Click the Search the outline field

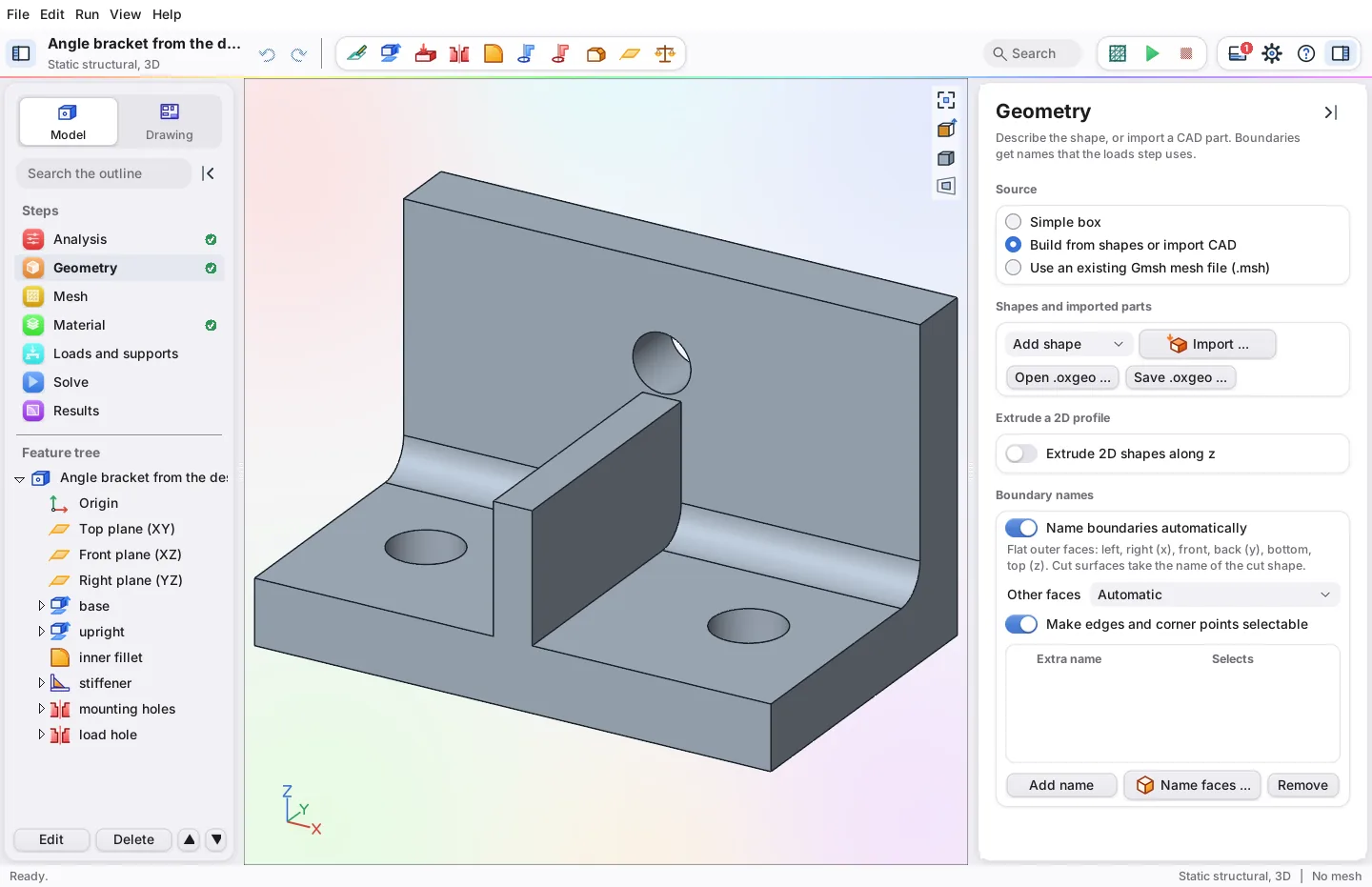click(x=105, y=173)
